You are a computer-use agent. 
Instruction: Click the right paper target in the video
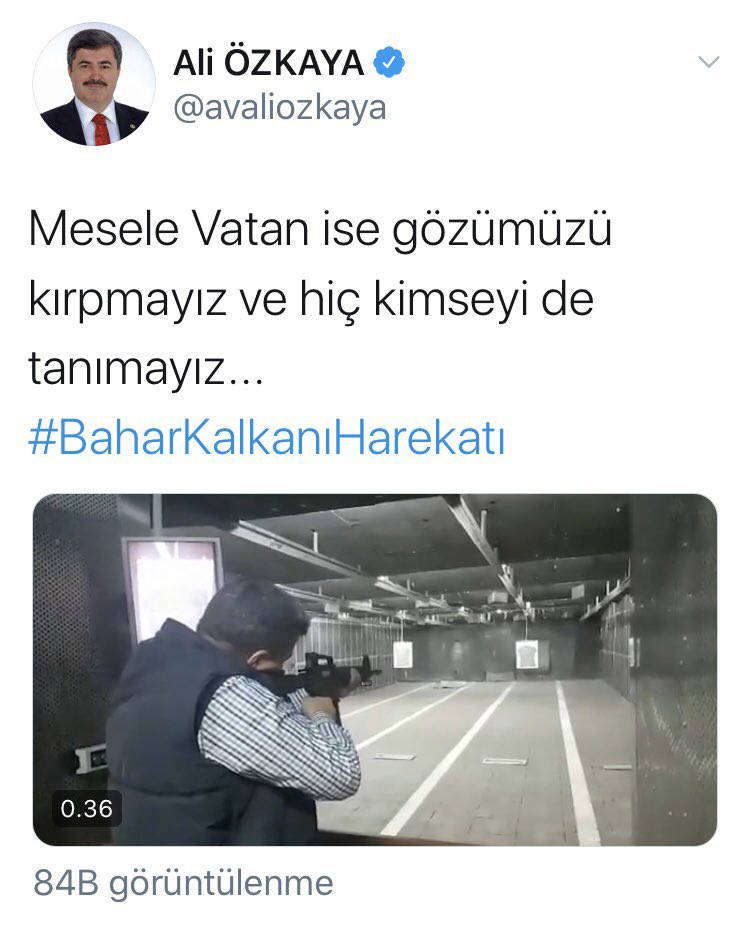[x=527, y=655]
